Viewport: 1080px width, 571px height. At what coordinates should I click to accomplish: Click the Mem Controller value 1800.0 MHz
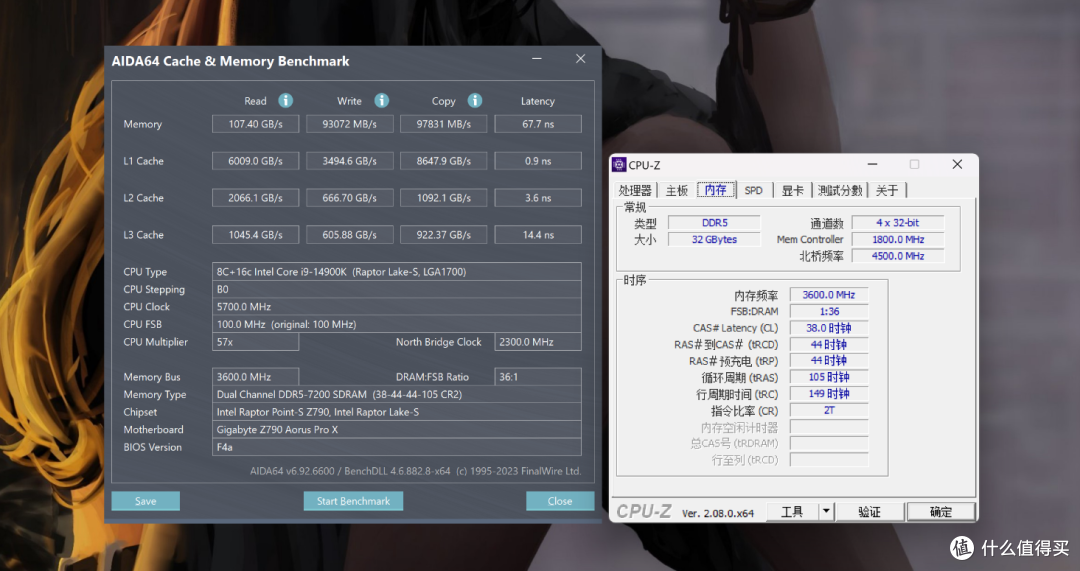tap(897, 239)
